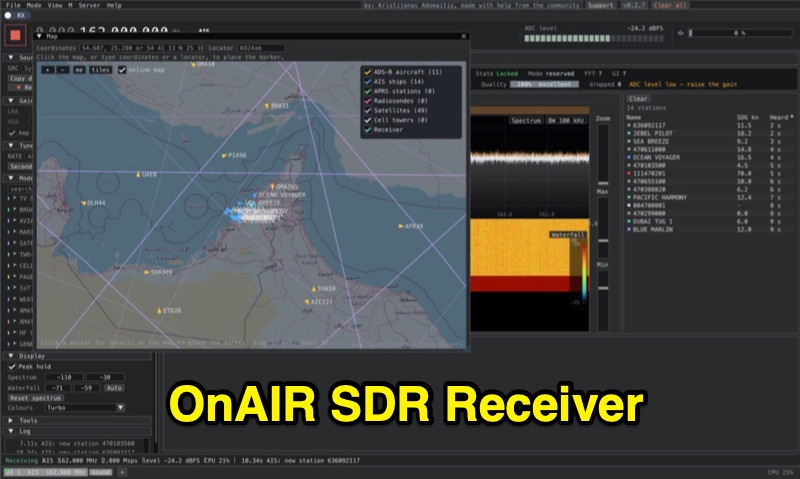Click the Max vertical slider

[x=603, y=228]
